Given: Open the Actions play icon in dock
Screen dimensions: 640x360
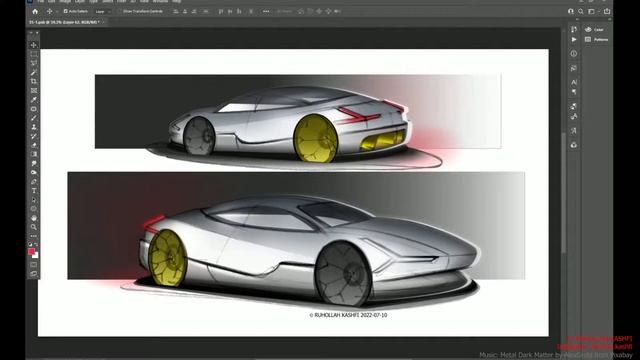Looking at the screenshot, I should tap(574, 40).
